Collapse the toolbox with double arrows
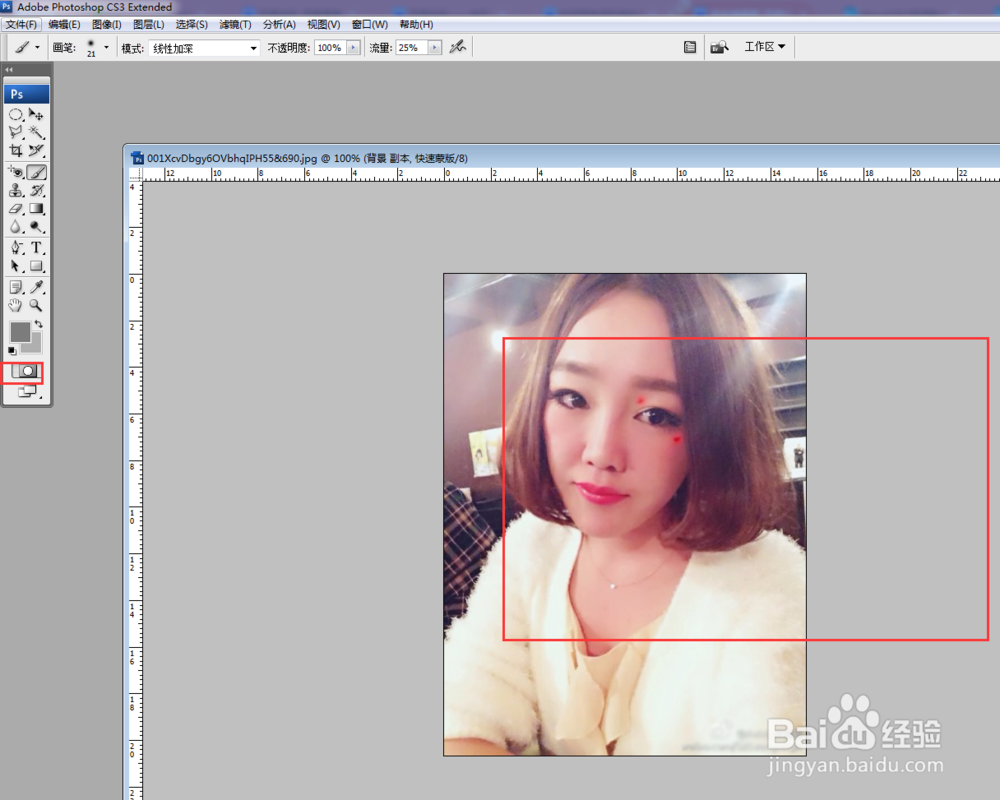This screenshot has height=800, width=1000. click(x=9, y=69)
